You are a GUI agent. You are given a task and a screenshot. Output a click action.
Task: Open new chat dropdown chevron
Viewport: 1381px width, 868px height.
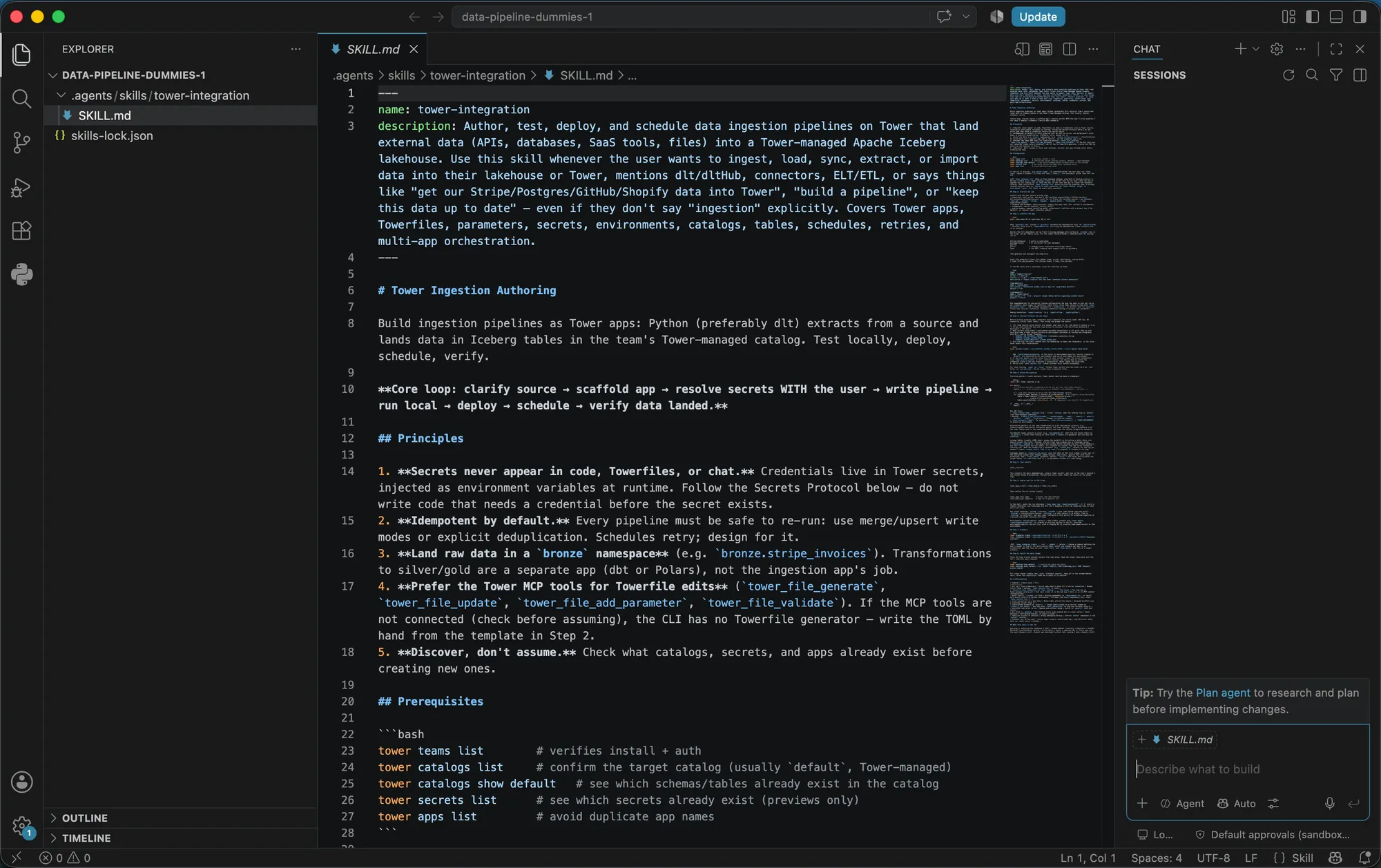1256,49
